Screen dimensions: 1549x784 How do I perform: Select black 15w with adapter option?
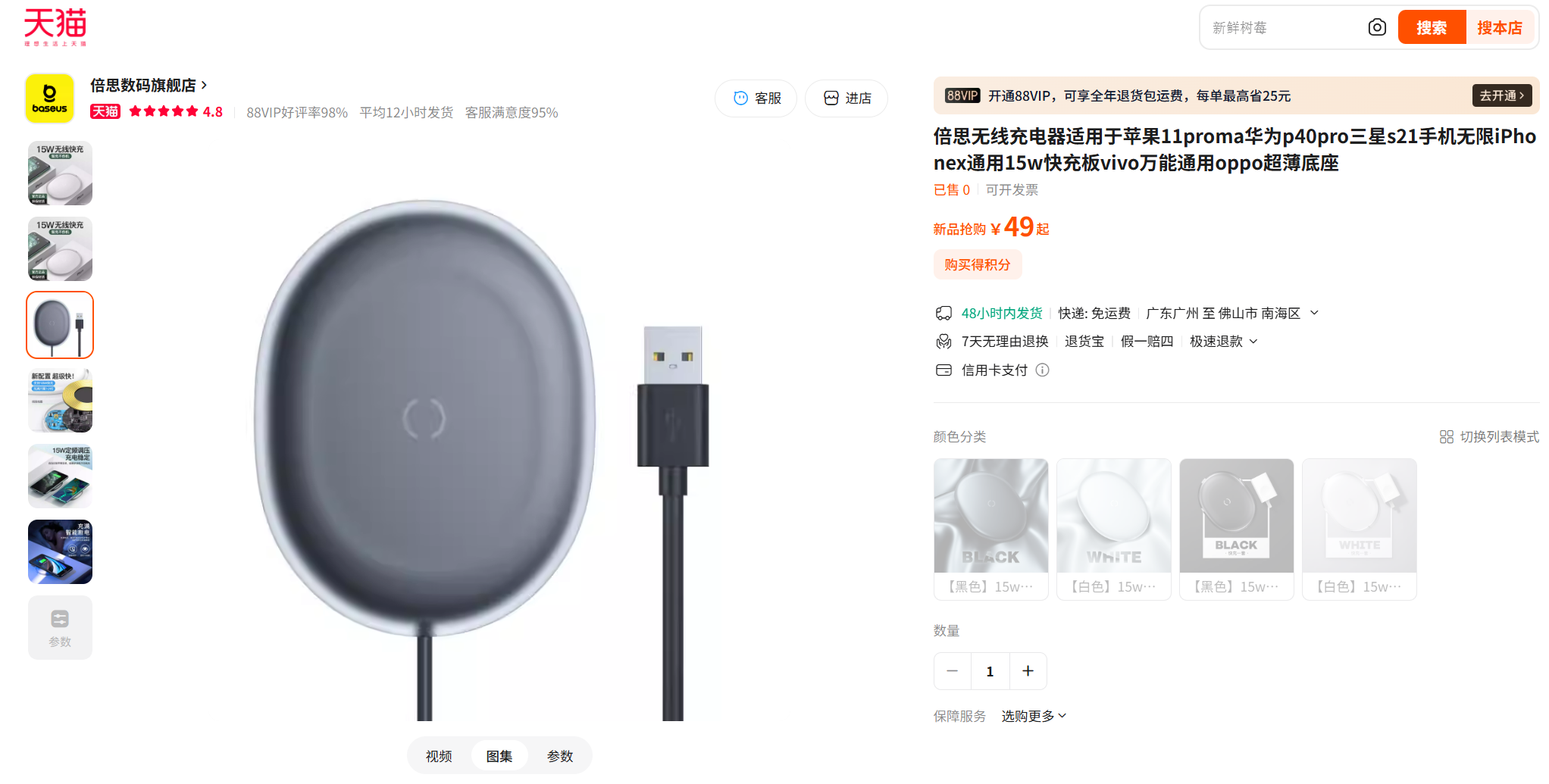(x=1236, y=529)
